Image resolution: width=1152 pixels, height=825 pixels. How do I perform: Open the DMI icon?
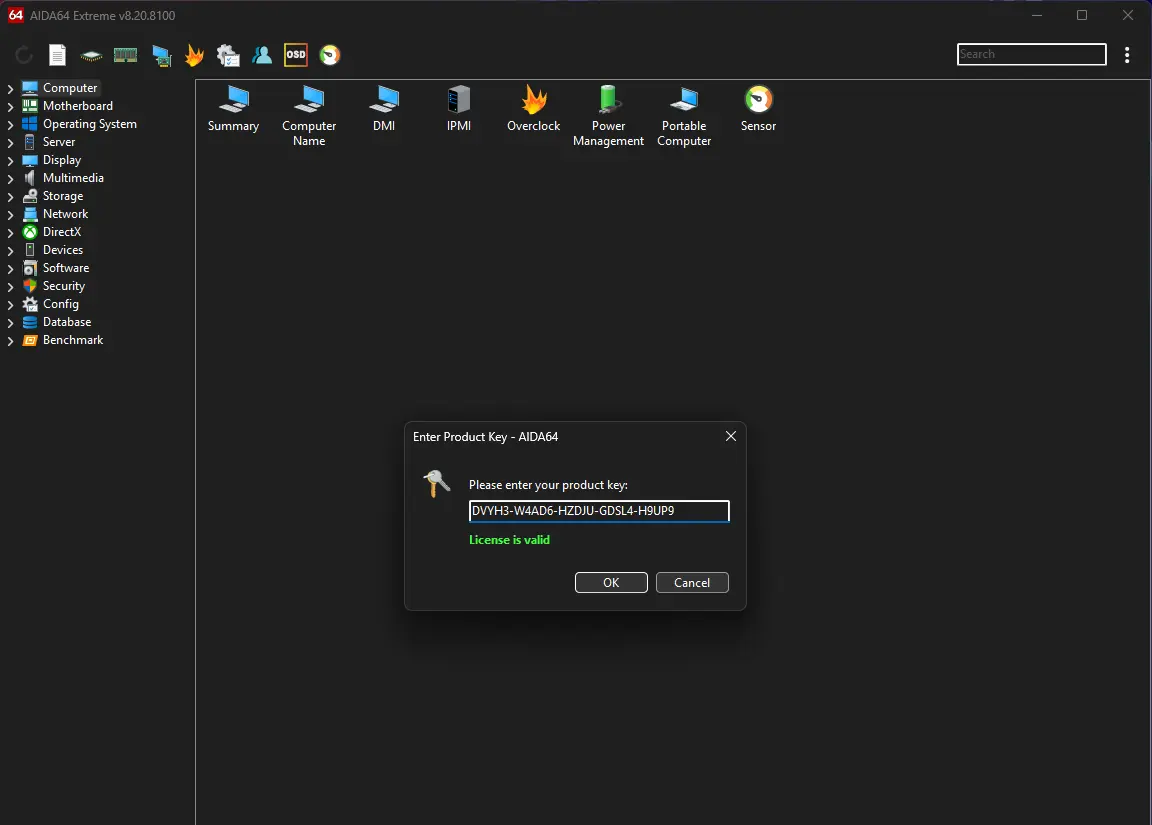pyautogui.click(x=384, y=109)
